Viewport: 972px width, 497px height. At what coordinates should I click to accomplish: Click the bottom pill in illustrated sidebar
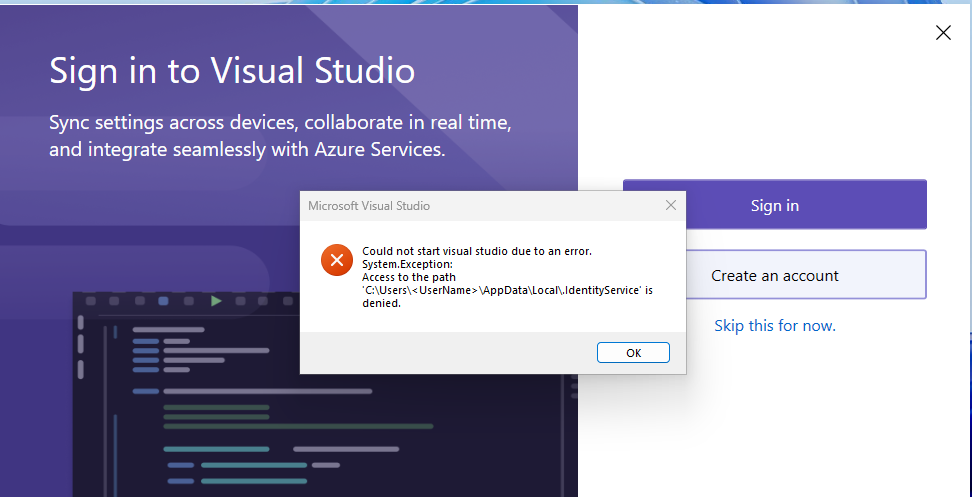[x=81, y=369]
